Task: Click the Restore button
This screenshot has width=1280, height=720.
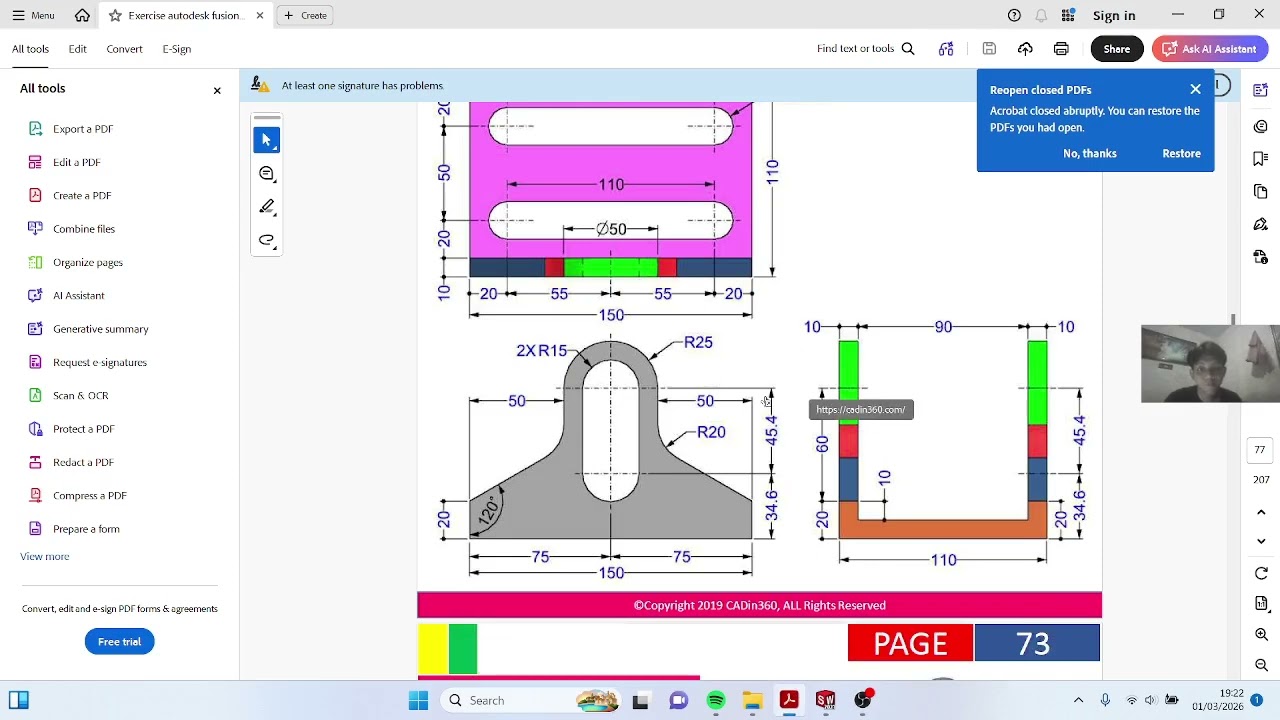Action: click(1181, 153)
